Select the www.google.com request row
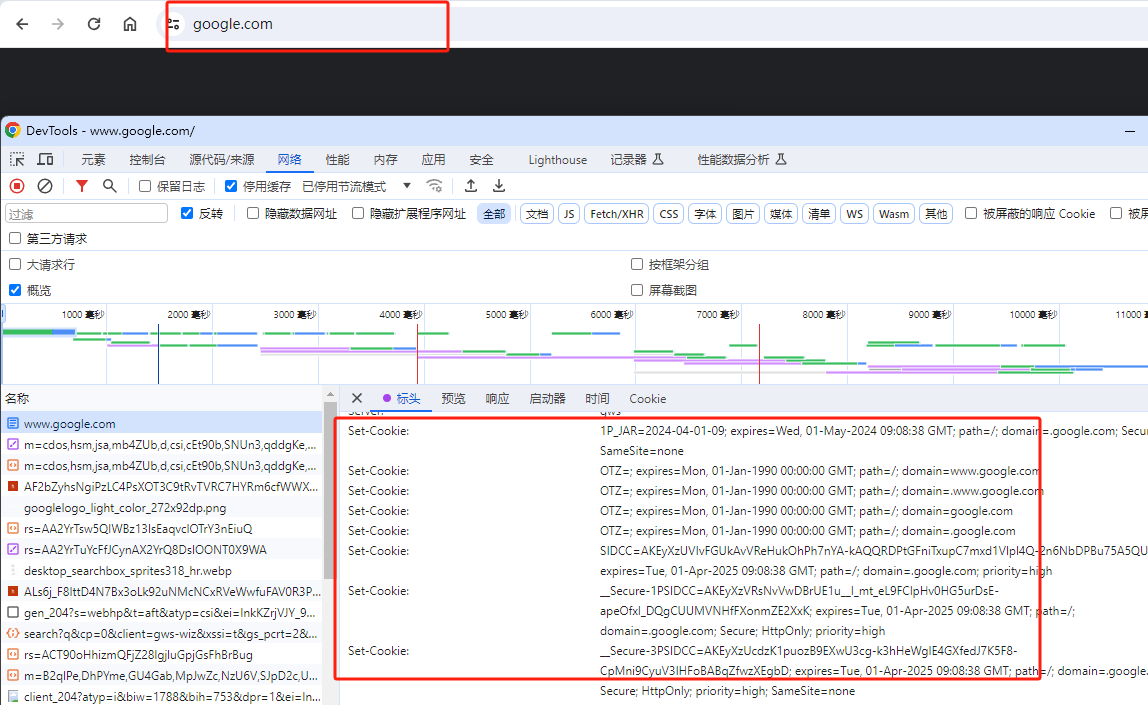The height and width of the screenshot is (705, 1148). pos(161,423)
